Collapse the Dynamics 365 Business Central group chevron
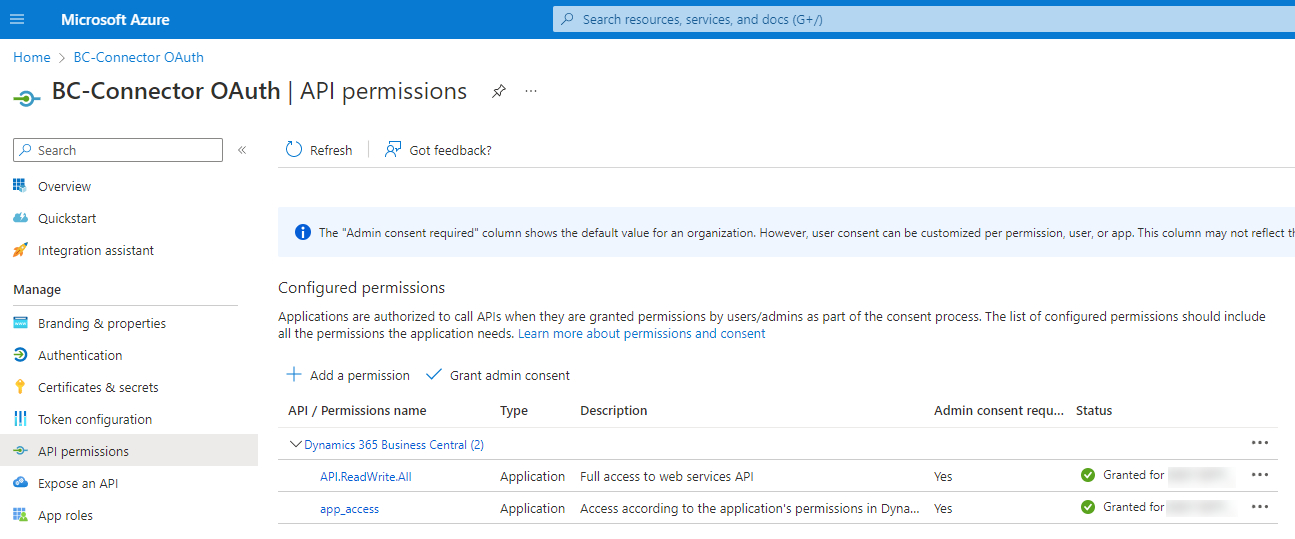The image size is (1295, 539). coord(295,444)
